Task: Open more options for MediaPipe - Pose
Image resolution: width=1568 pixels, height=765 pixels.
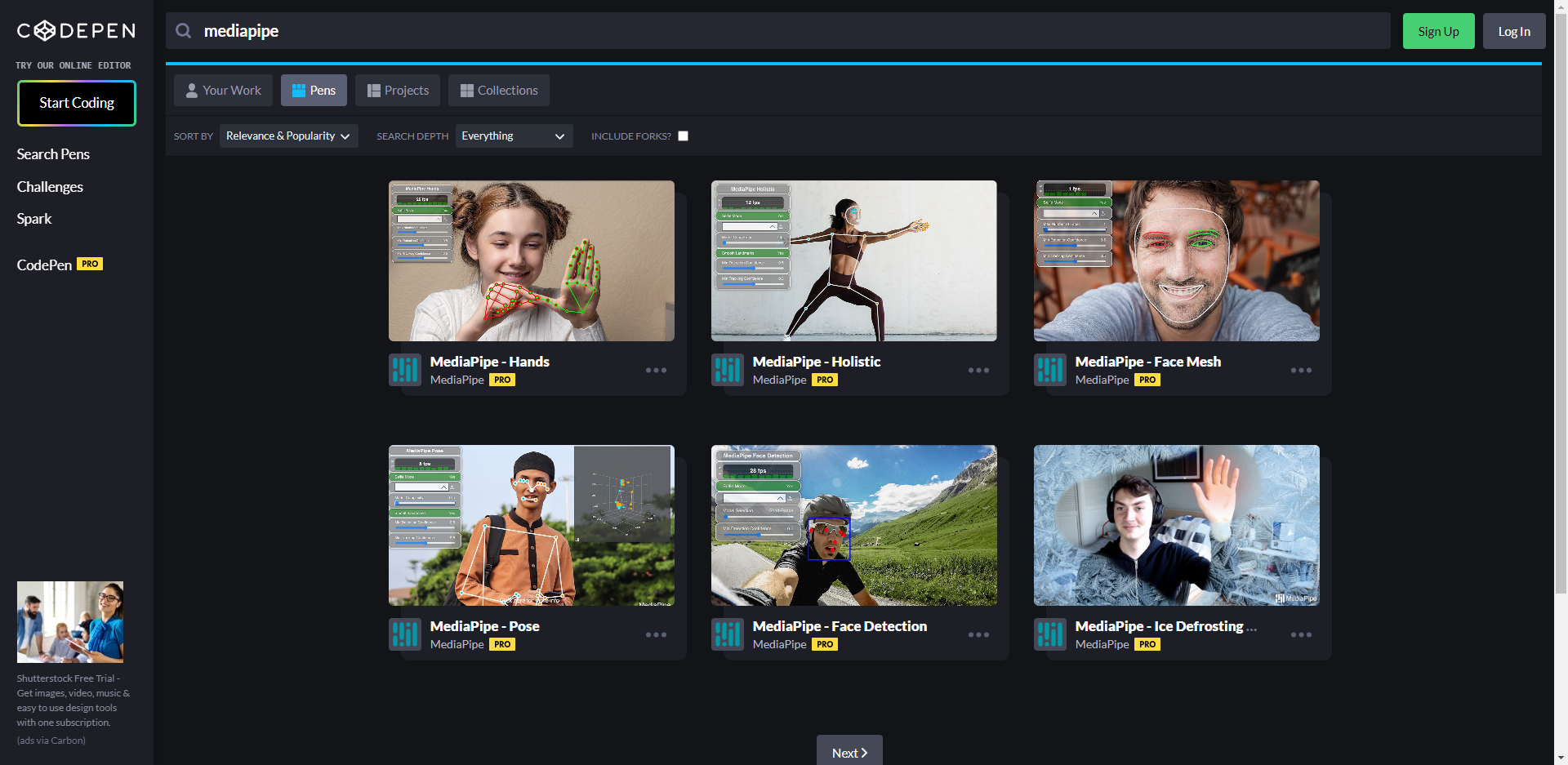Action: [x=656, y=635]
